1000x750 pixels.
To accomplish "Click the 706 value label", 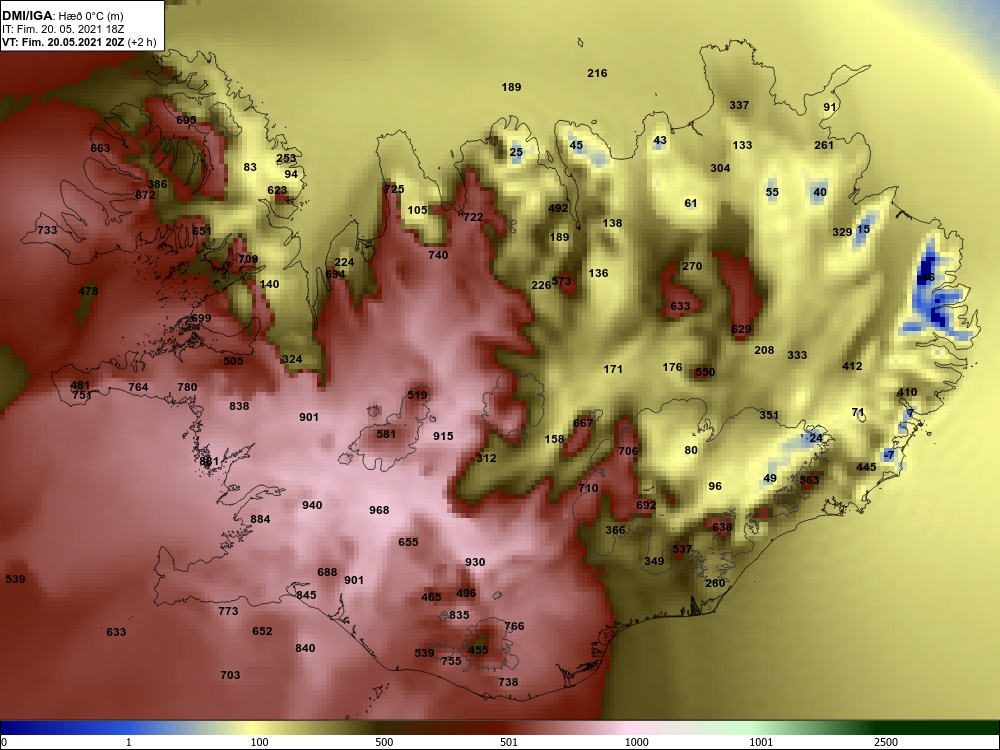I will (x=628, y=451).
